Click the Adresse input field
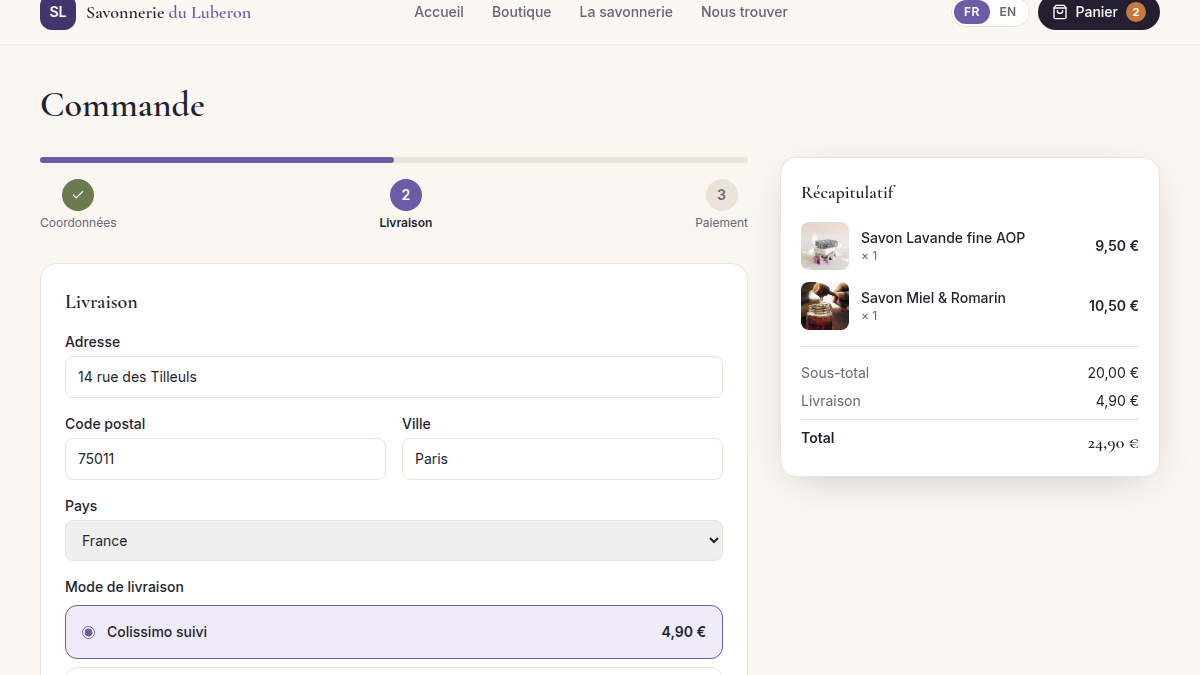Viewport: 1200px width, 675px height. (x=394, y=377)
